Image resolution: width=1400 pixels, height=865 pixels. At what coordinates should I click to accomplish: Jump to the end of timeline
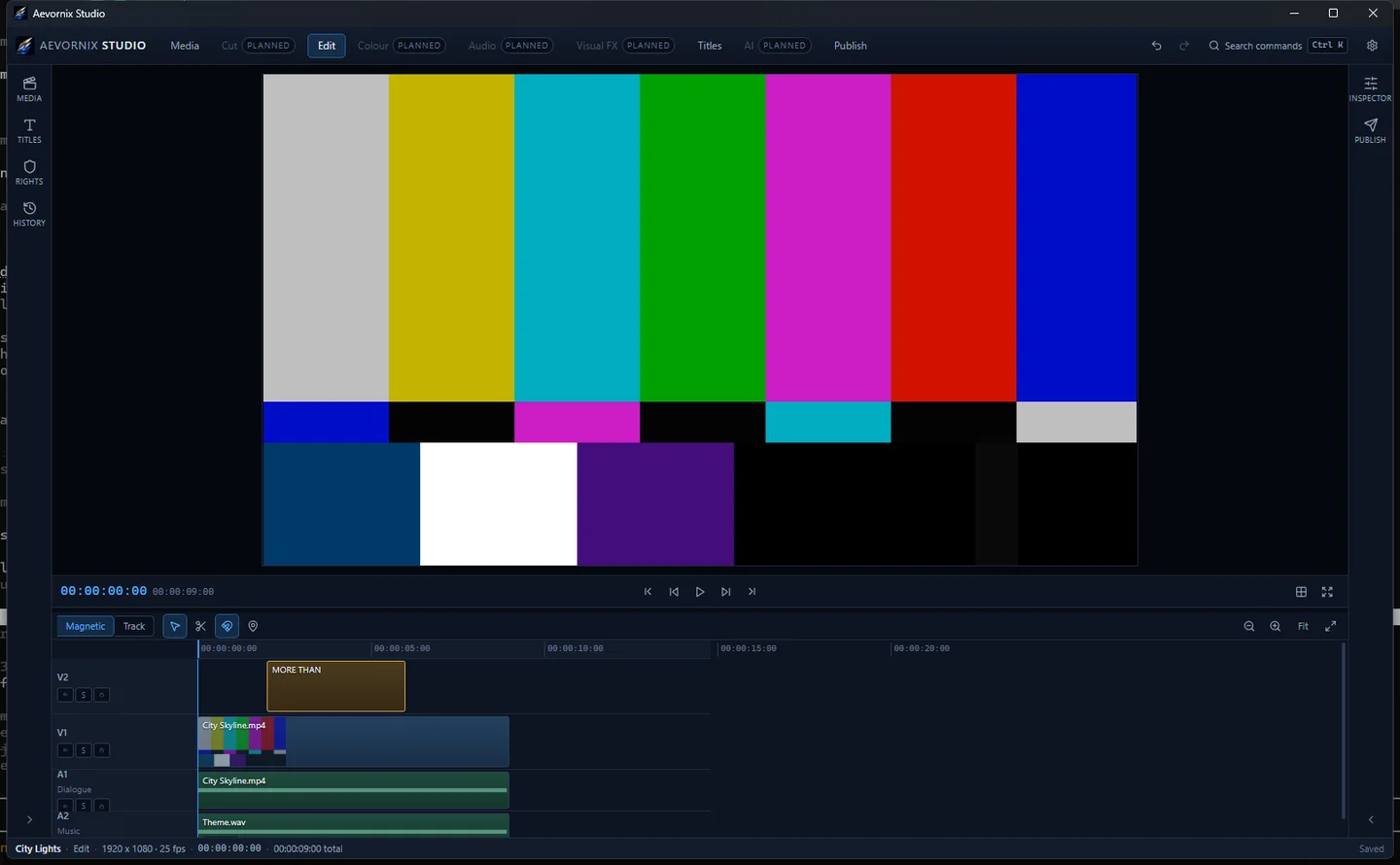[x=752, y=592]
